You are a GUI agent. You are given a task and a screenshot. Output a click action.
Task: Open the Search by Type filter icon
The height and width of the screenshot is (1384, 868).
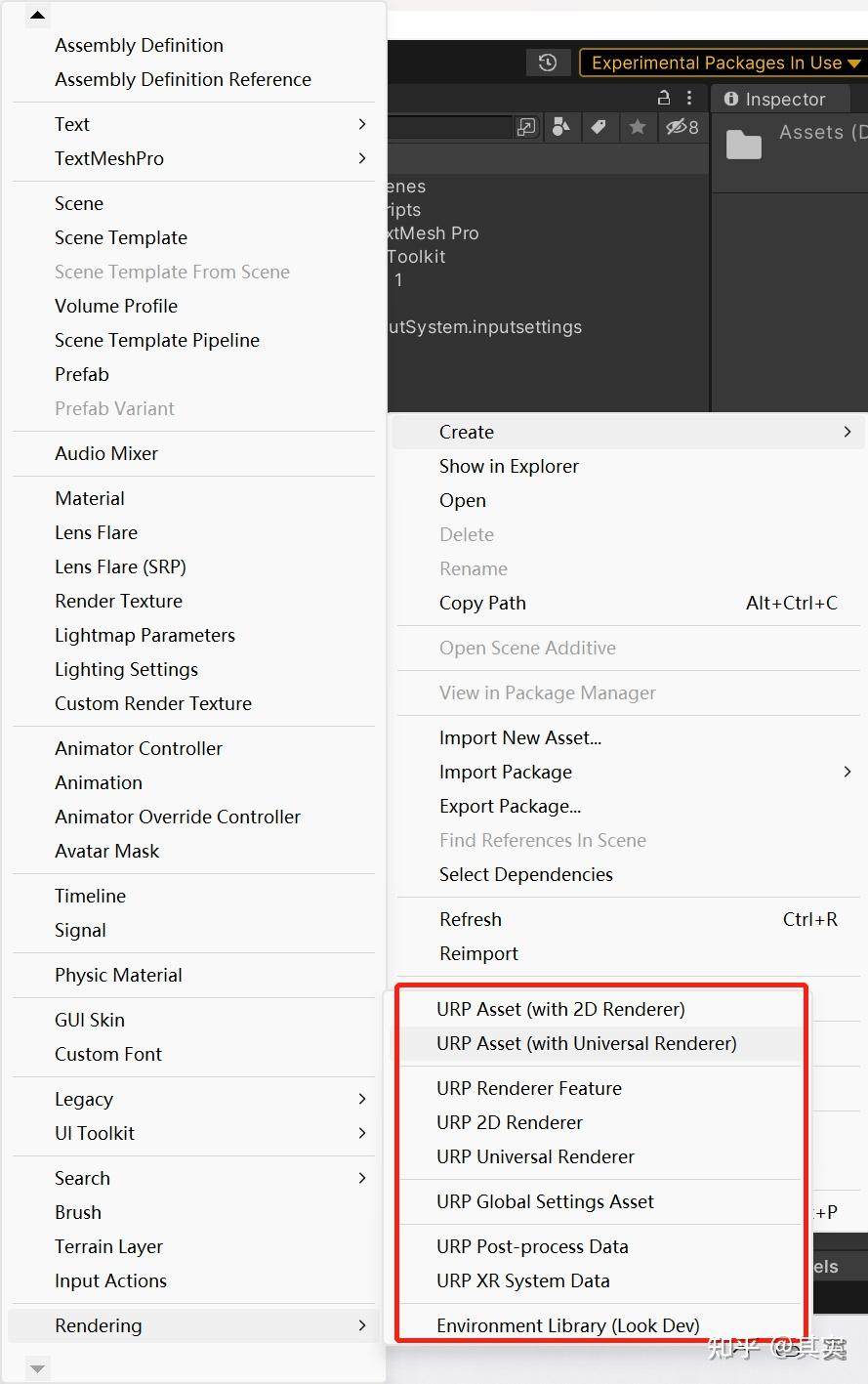coord(561,128)
